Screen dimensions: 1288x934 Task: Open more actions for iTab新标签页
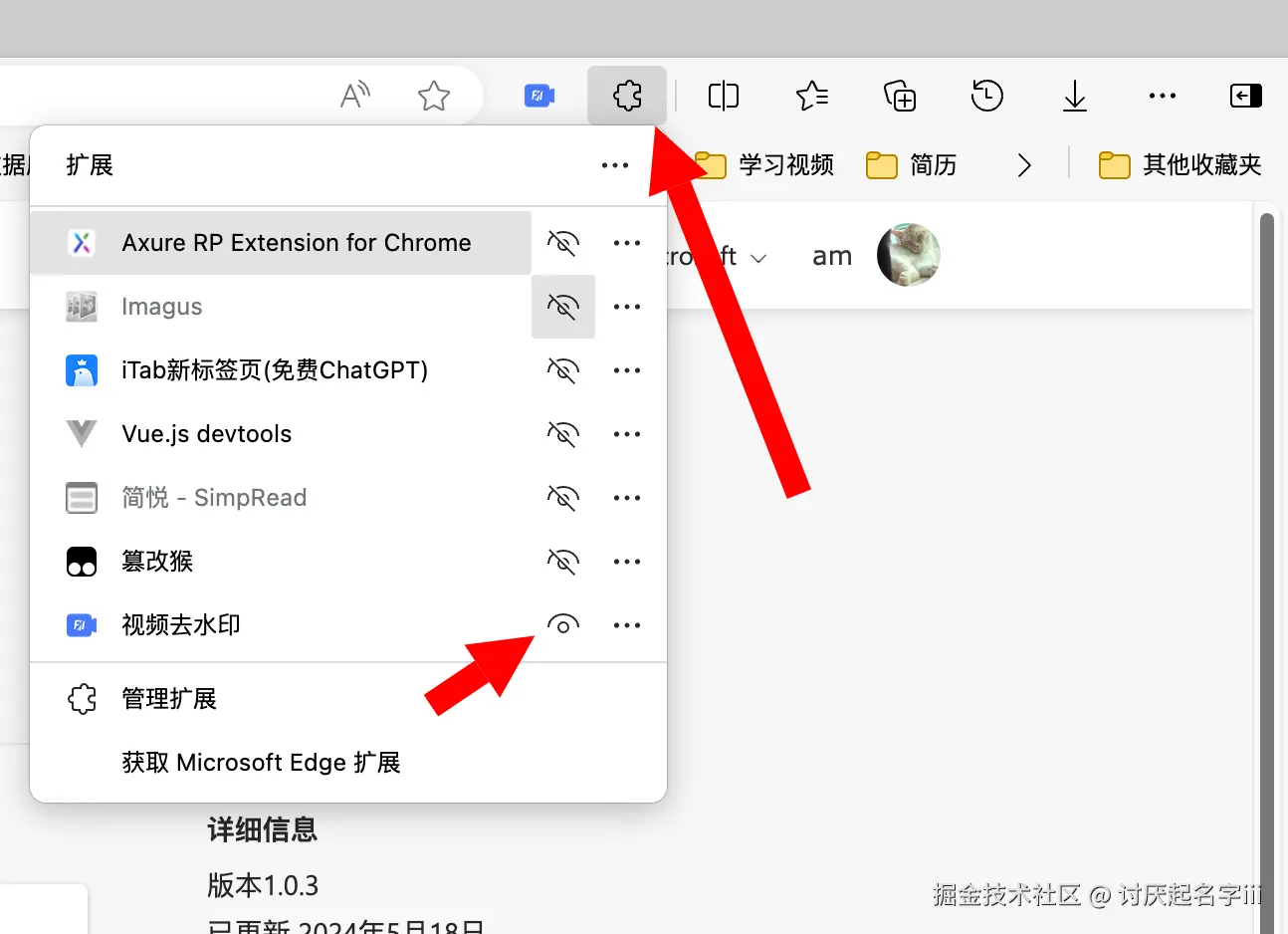[627, 370]
